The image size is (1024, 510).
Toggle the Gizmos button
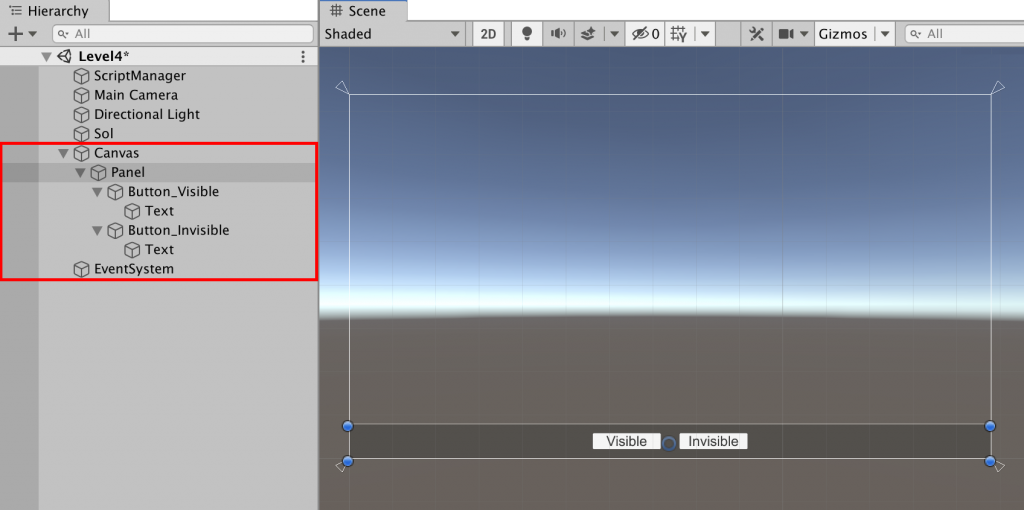843,34
